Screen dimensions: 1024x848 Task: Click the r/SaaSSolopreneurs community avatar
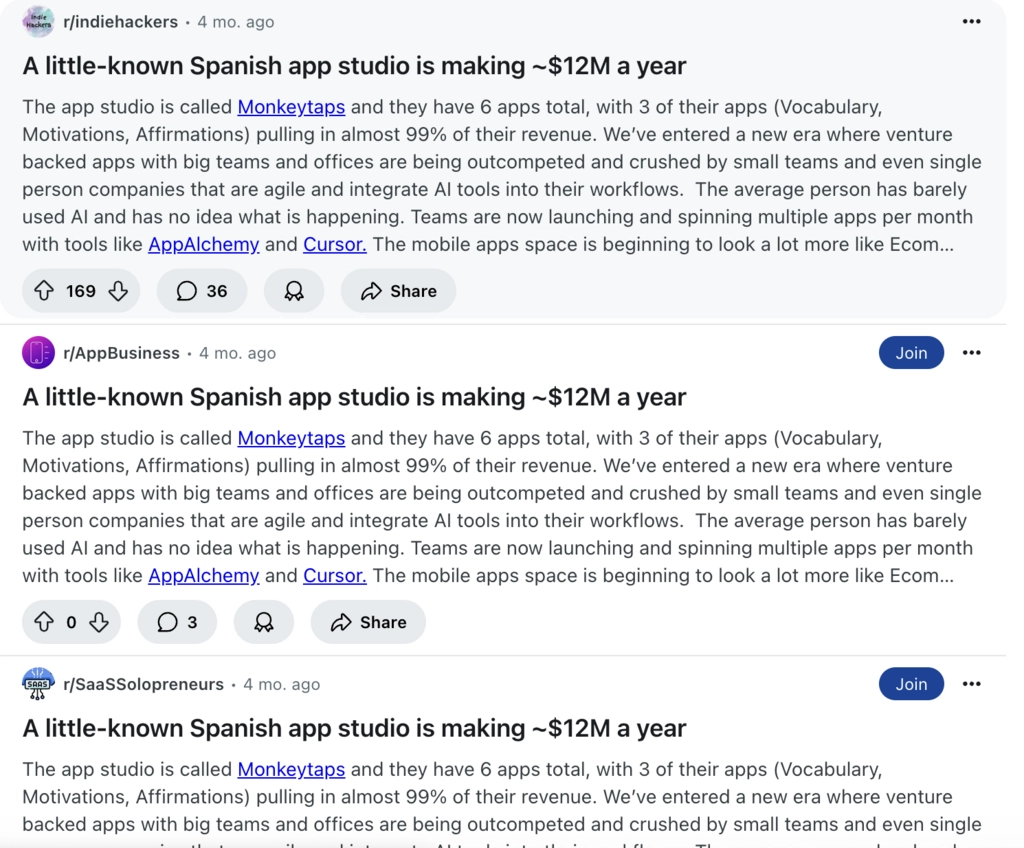38,684
